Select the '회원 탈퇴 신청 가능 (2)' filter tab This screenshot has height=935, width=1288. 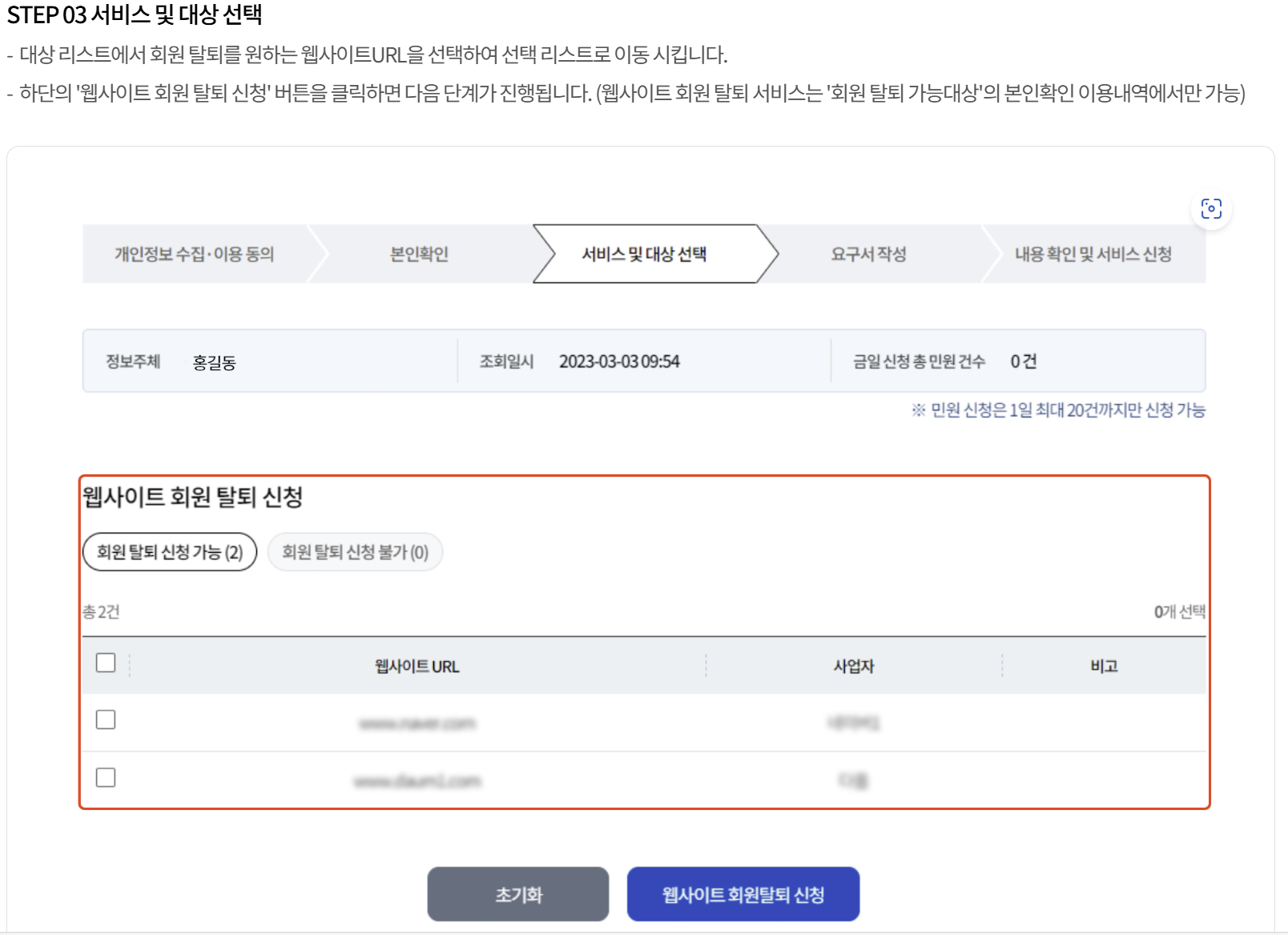pos(168,551)
